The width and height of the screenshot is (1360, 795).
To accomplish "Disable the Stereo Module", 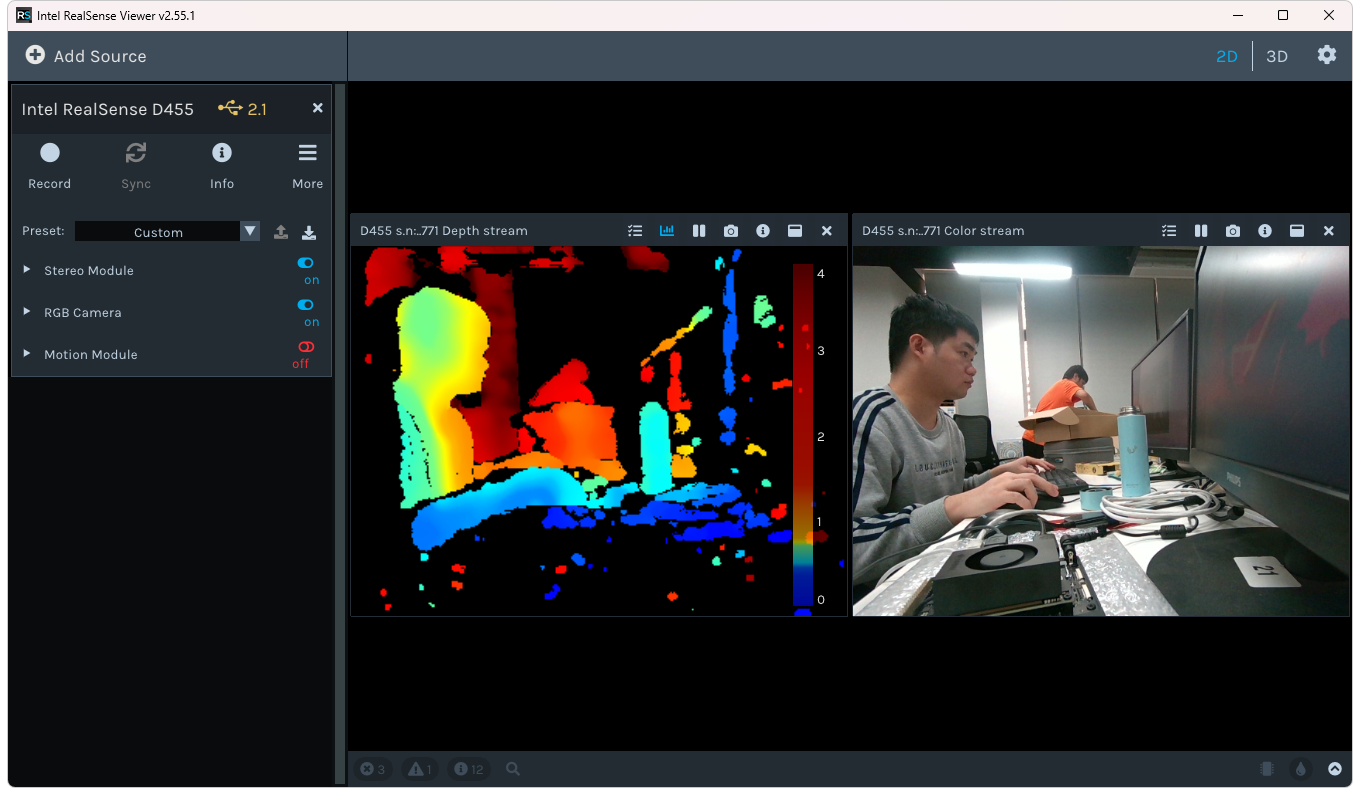I will [305, 262].
